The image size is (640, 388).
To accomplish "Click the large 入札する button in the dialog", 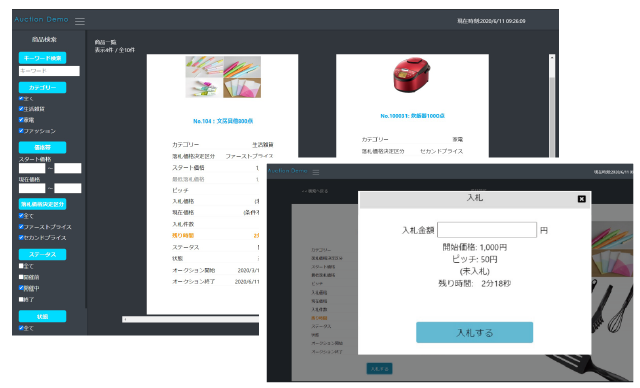I will (x=474, y=333).
